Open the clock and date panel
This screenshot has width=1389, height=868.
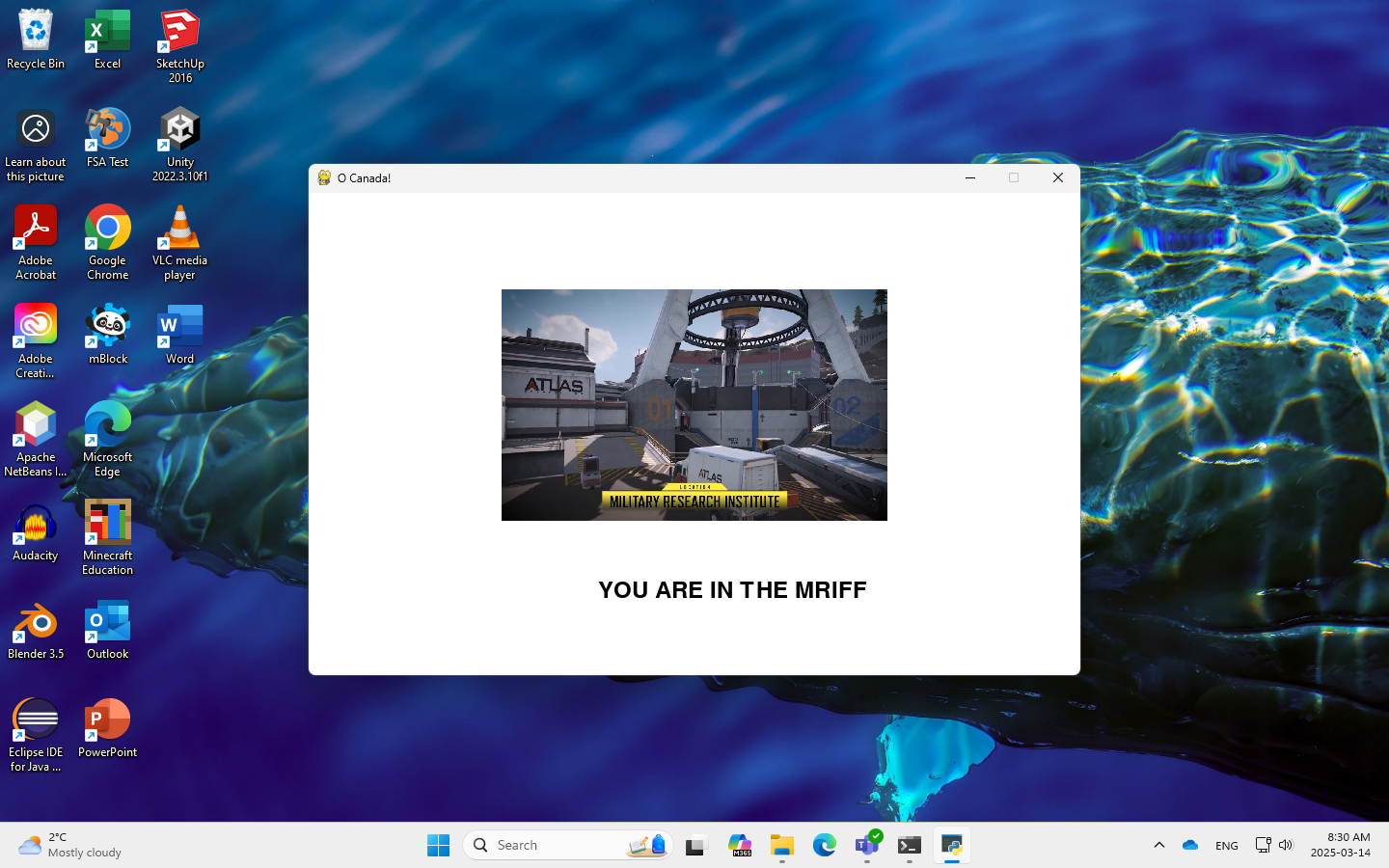tap(1341, 845)
